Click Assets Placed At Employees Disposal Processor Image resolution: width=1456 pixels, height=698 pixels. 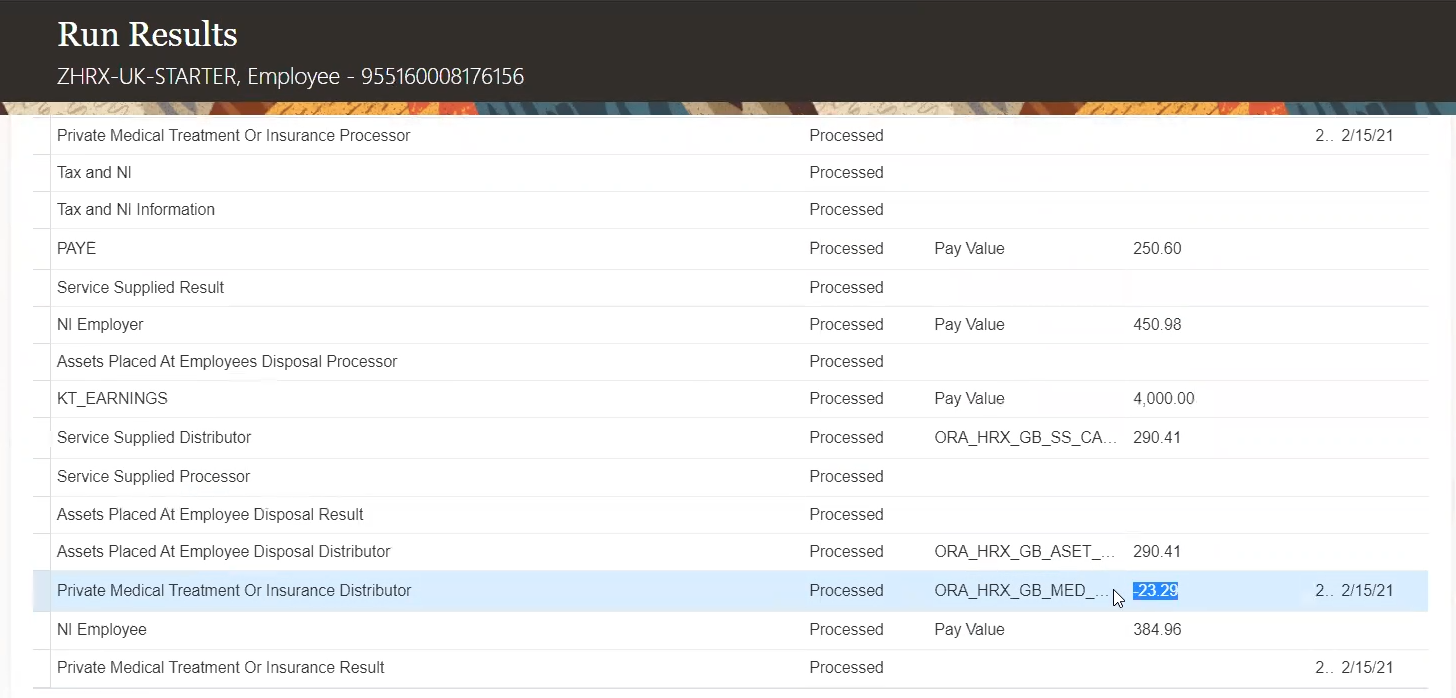(x=227, y=362)
